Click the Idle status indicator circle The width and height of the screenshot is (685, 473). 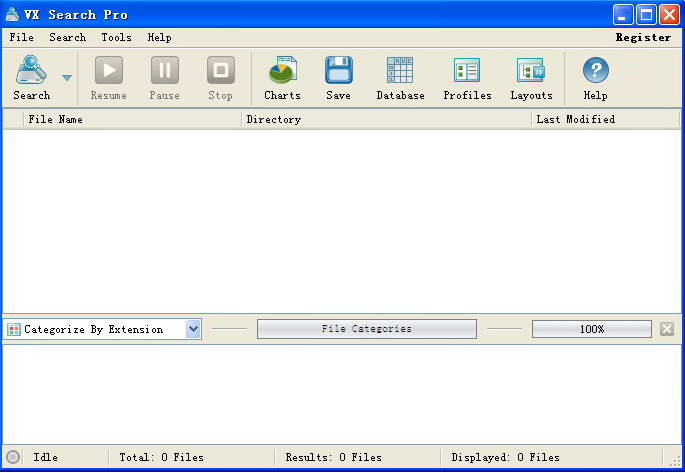point(13,457)
